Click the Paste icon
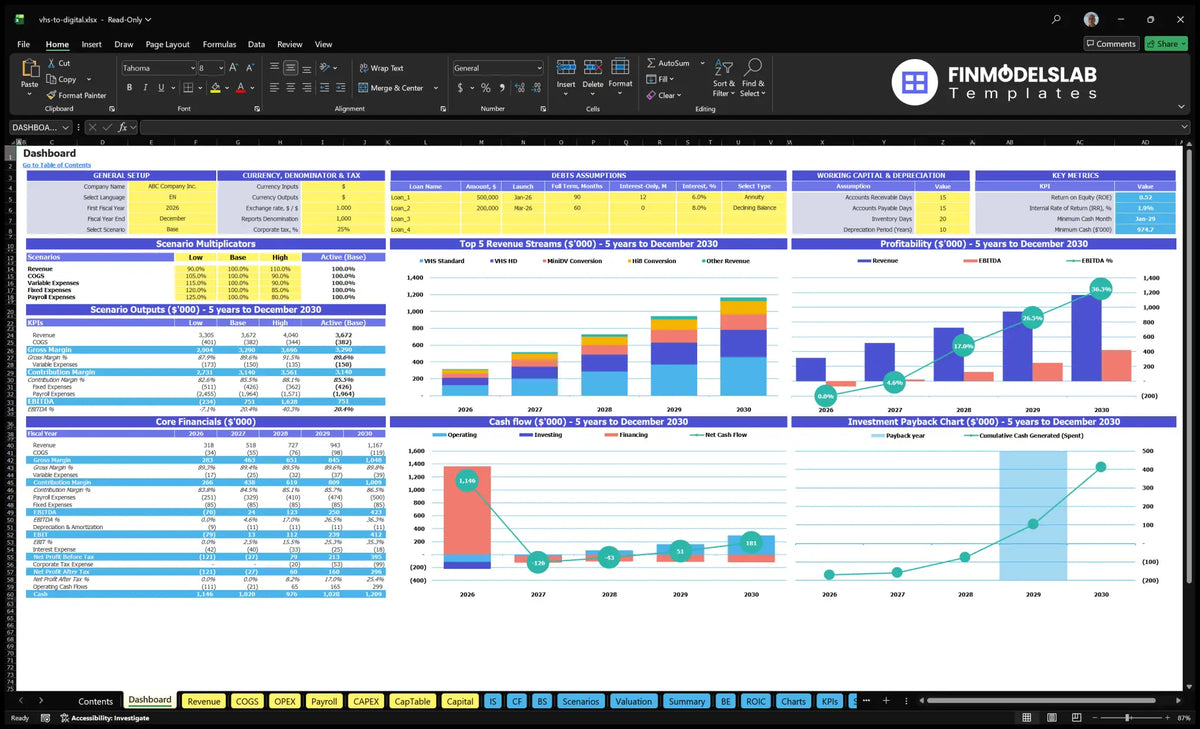1200x729 pixels. [x=29, y=68]
